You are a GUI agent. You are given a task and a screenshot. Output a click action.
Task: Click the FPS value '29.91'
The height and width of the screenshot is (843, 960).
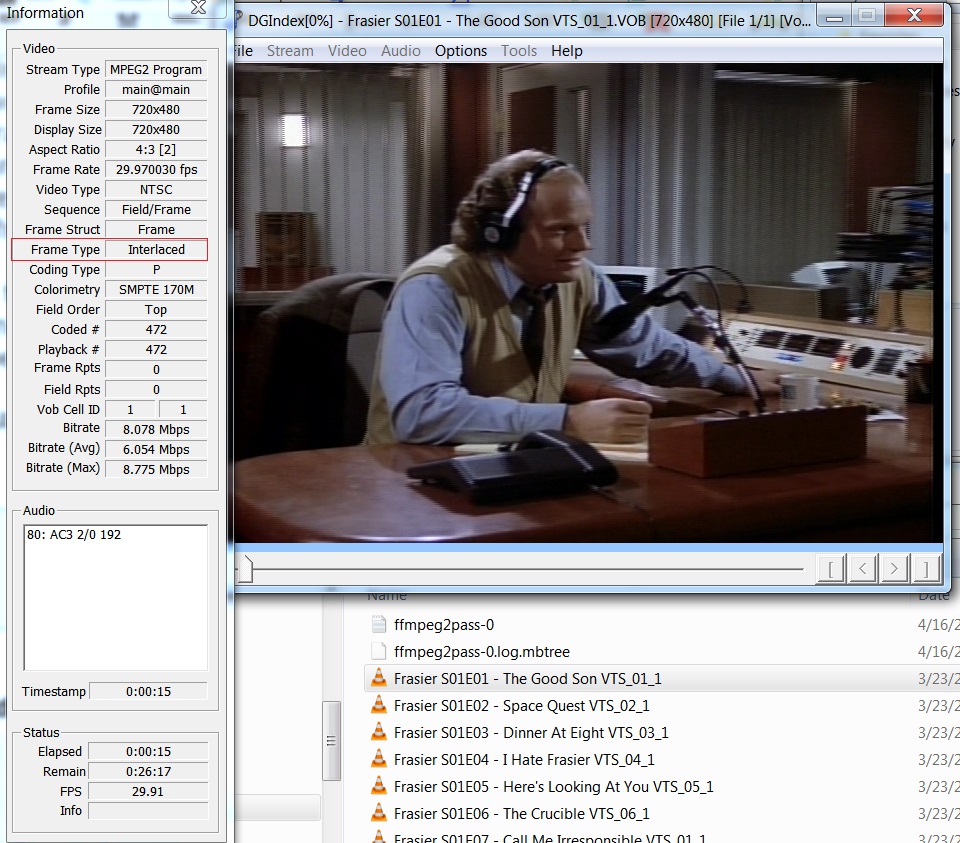click(x=148, y=792)
